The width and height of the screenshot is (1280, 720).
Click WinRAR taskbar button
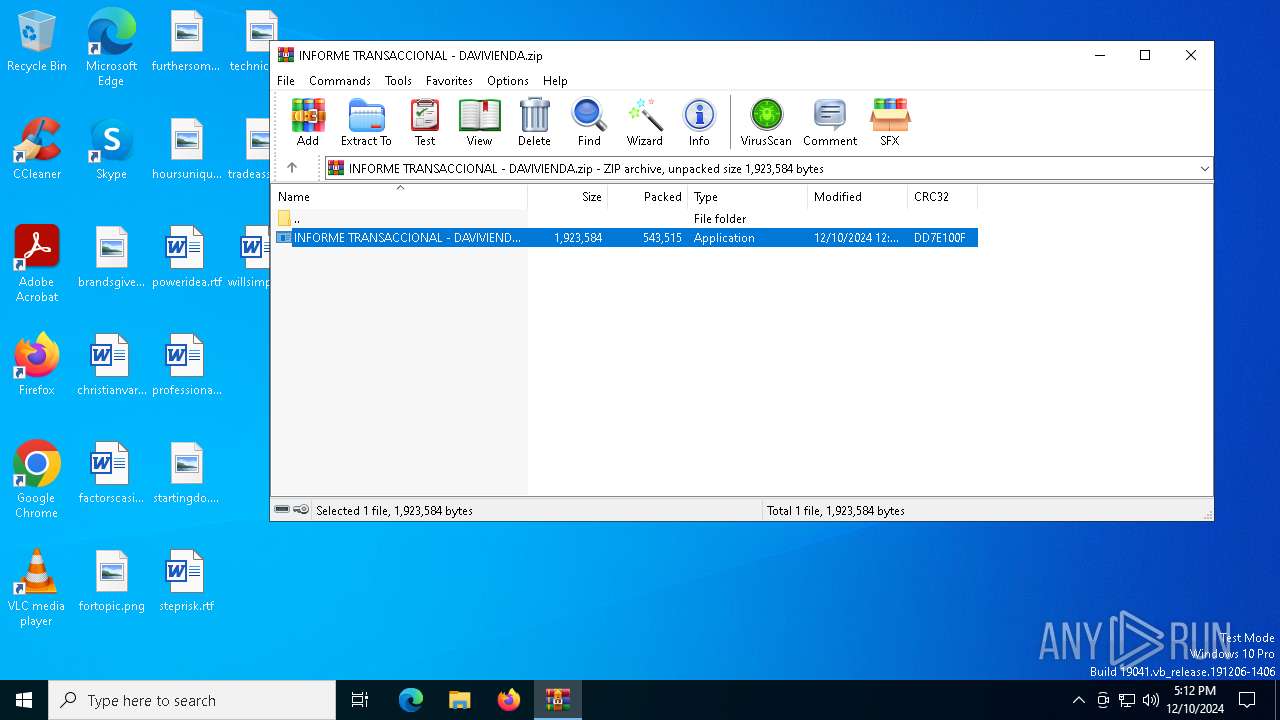click(x=557, y=700)
